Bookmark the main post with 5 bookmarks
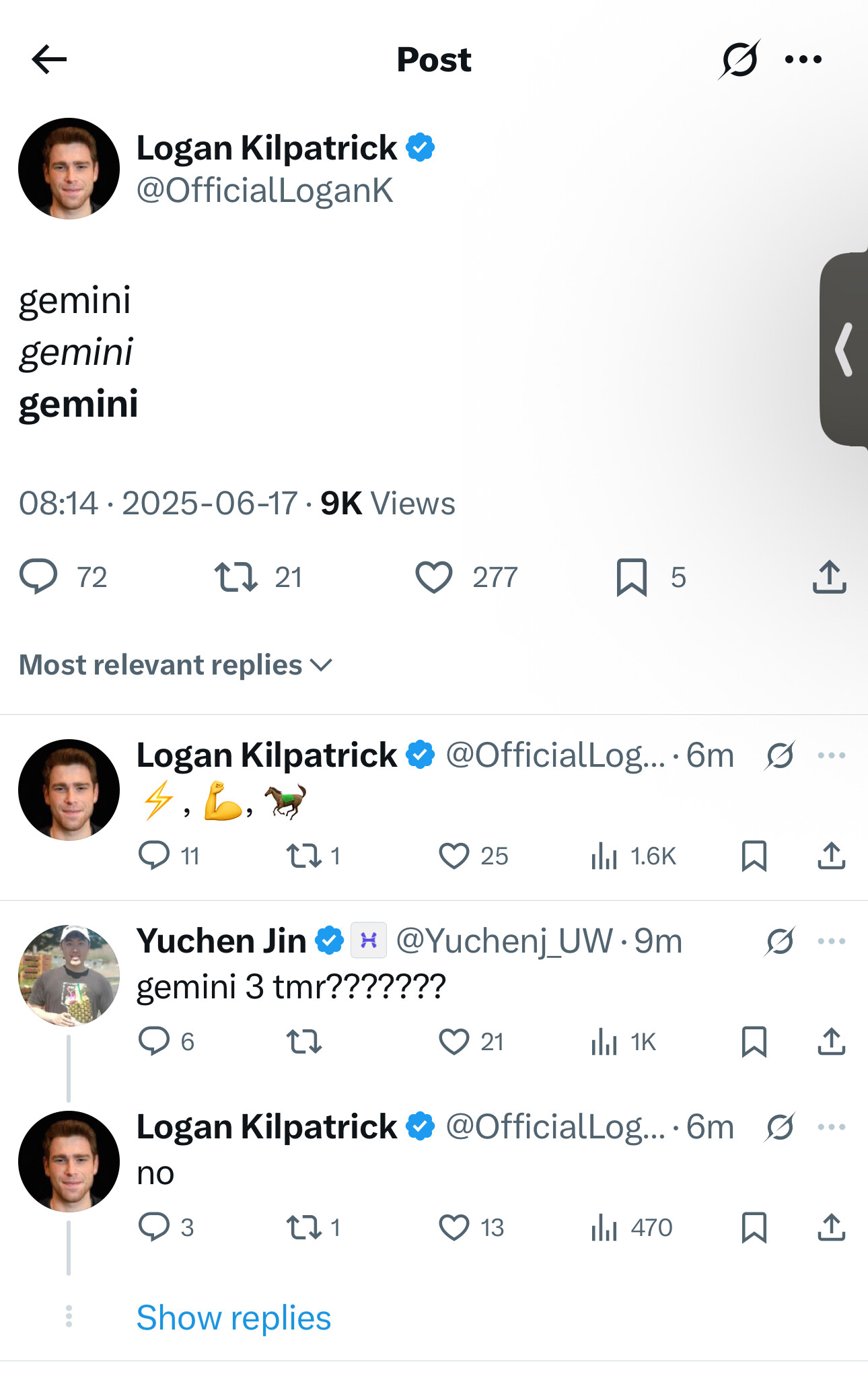Viewport: 868px width, 1374px height. pos(631,577)
